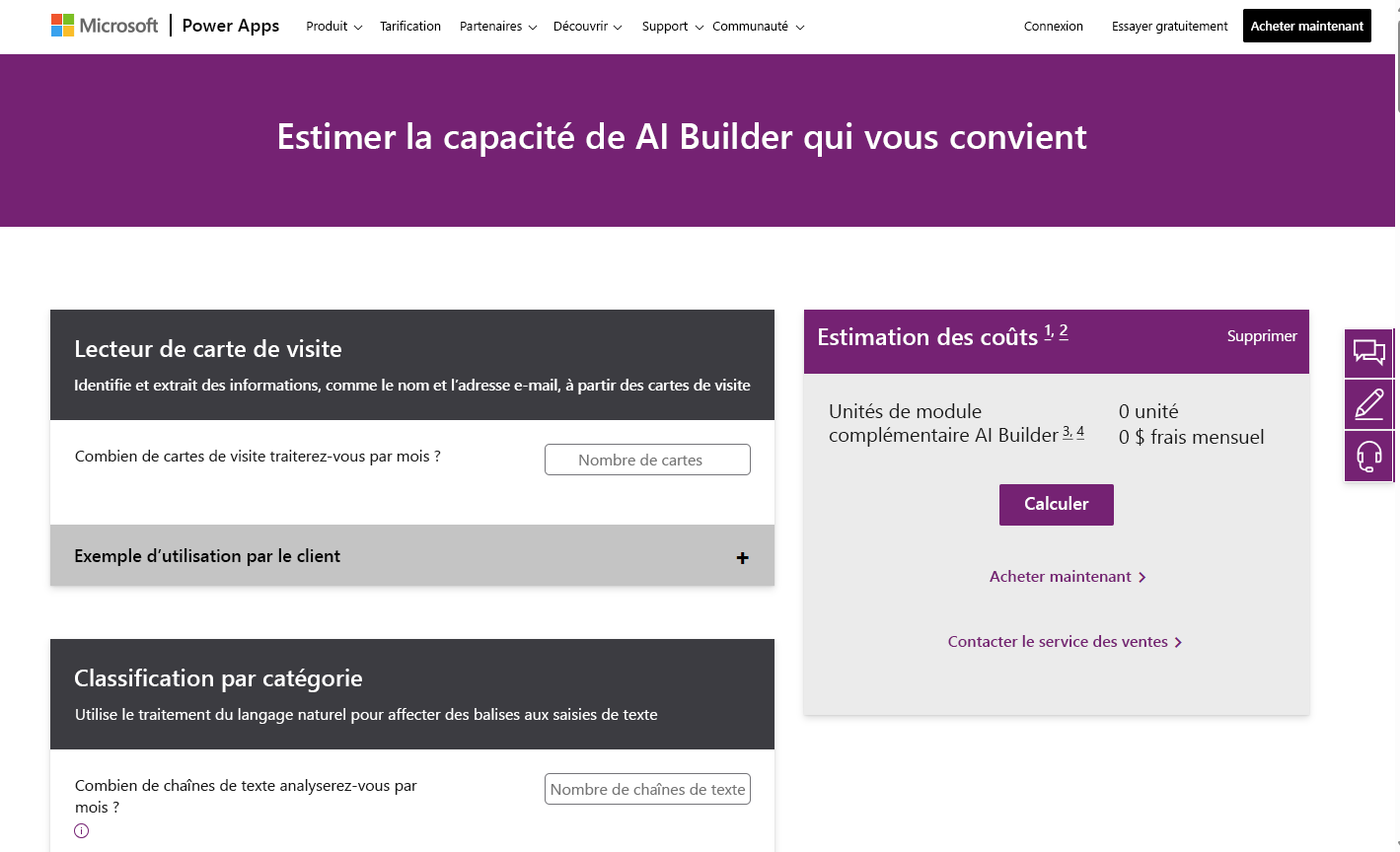Open footnote 3 beside AI Builder units

point(1068,432)
